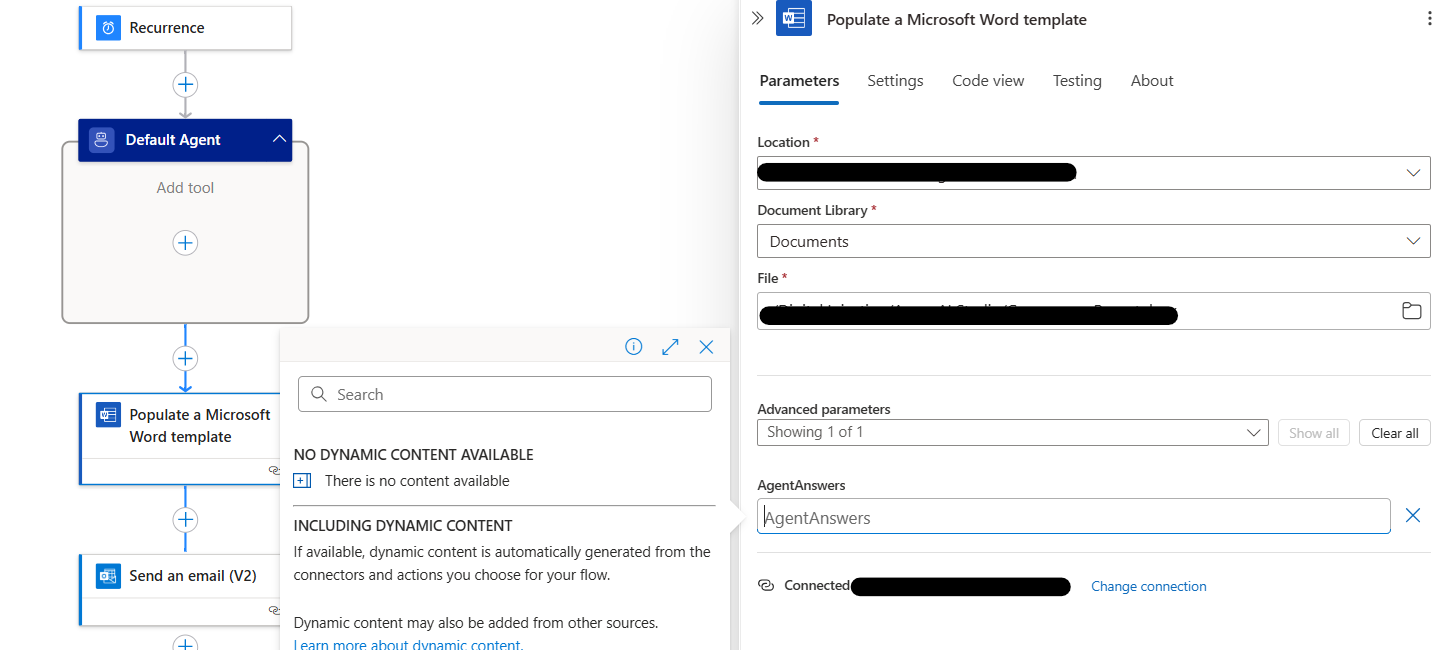Open the Code view tab
Screen dimensions: 1445x650
coord(988,81)
